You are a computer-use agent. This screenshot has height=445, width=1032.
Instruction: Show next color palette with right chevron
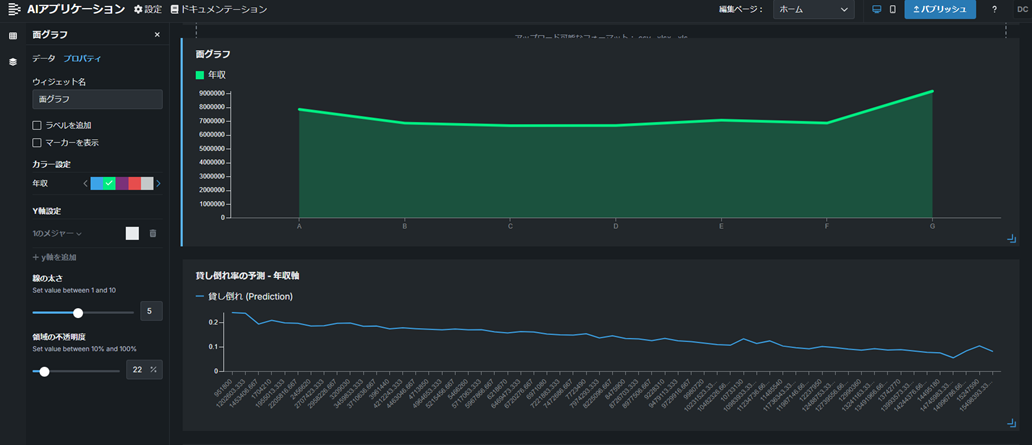pyautogui.click(x=158, y=184)
